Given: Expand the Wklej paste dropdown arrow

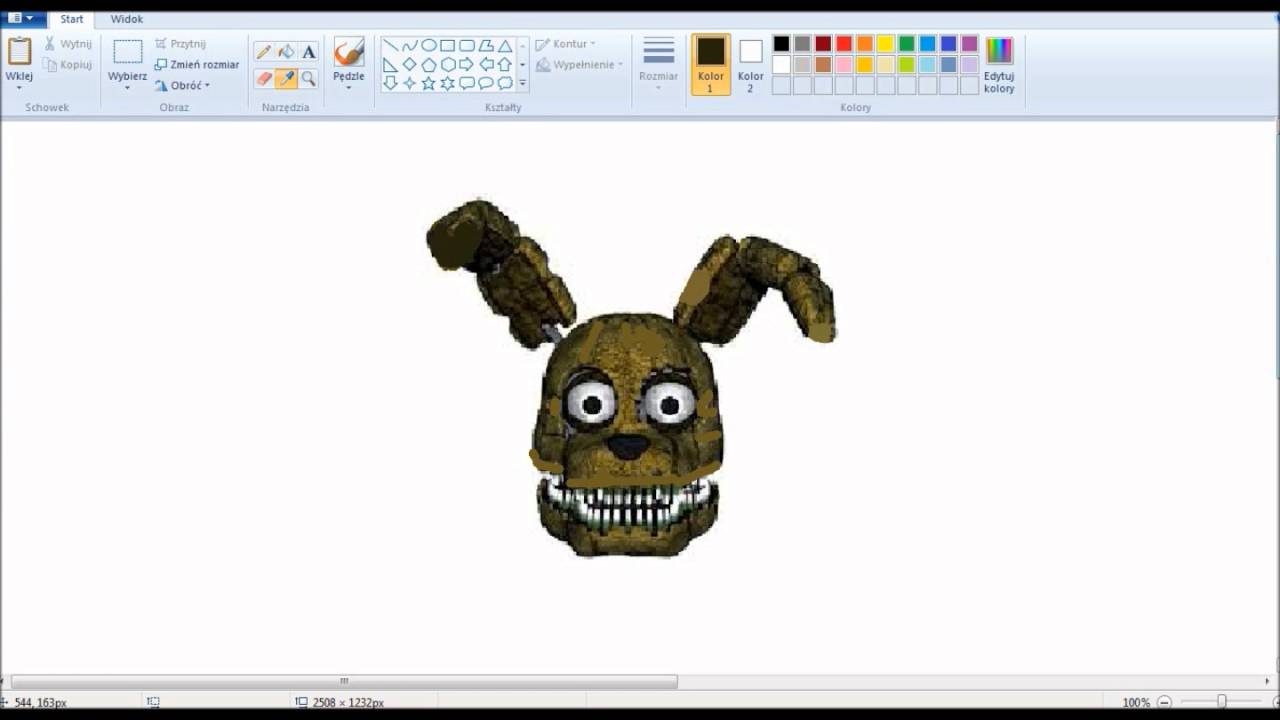Looking at the screenshot, I should [19, 88].
